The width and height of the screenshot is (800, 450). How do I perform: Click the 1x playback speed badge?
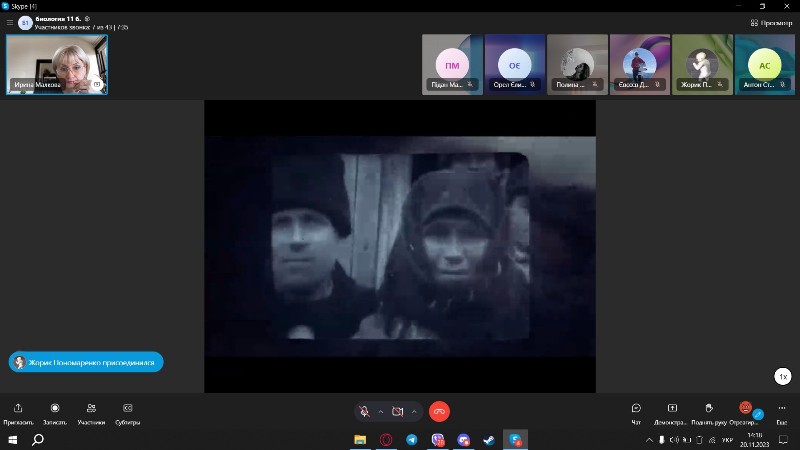783,377
